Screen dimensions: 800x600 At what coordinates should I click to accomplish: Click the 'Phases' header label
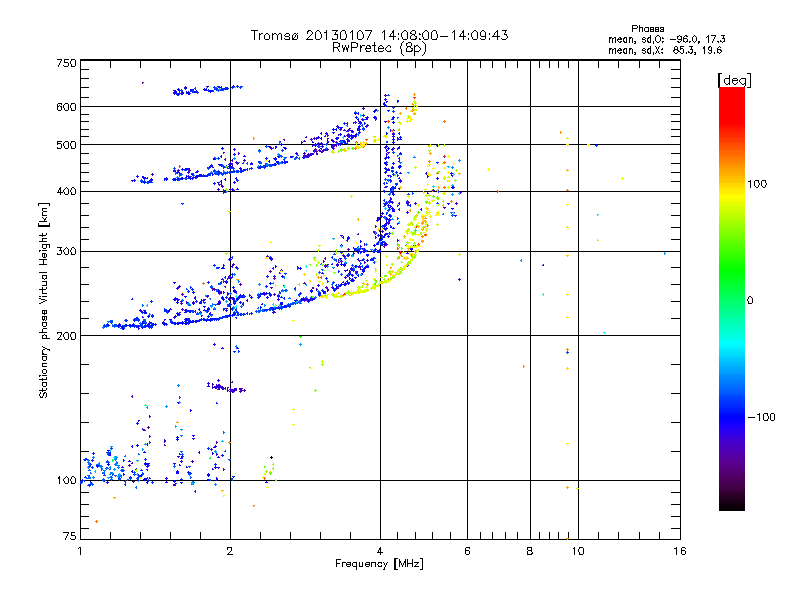click(x=647, y=29)
